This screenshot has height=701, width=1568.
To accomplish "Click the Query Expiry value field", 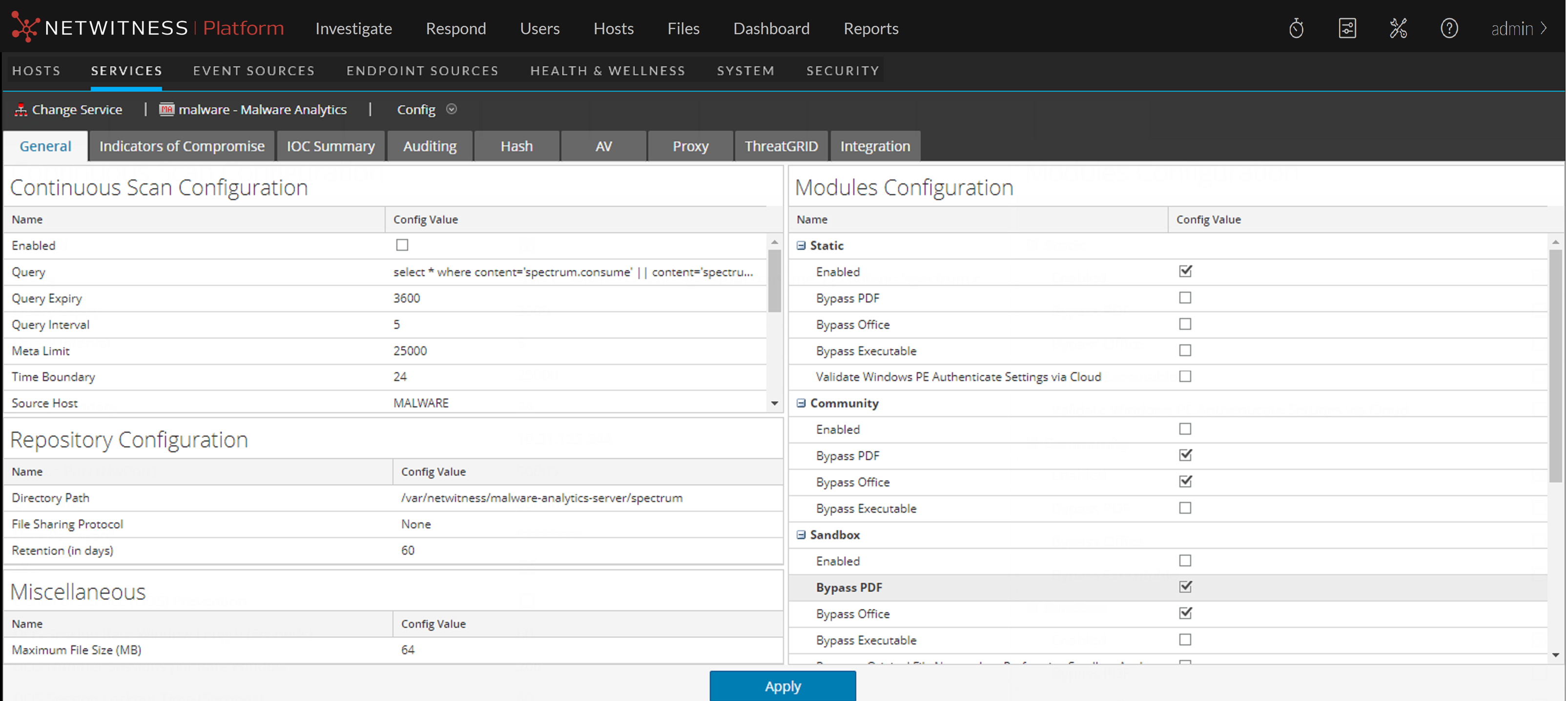I will [x=407, y=298].
